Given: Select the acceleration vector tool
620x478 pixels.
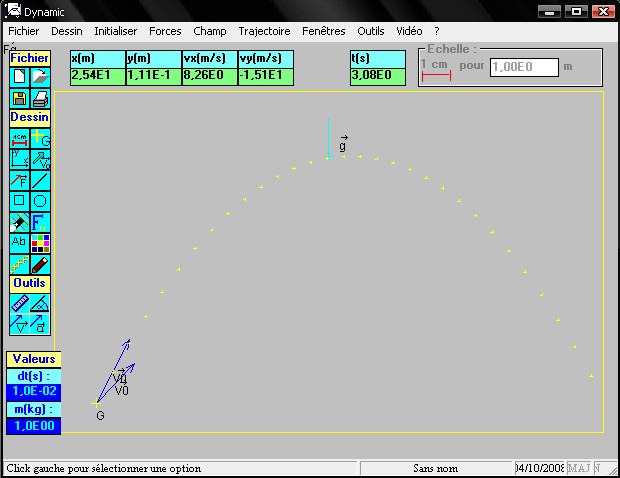Looking at the screenshot, I should point(40,324).
